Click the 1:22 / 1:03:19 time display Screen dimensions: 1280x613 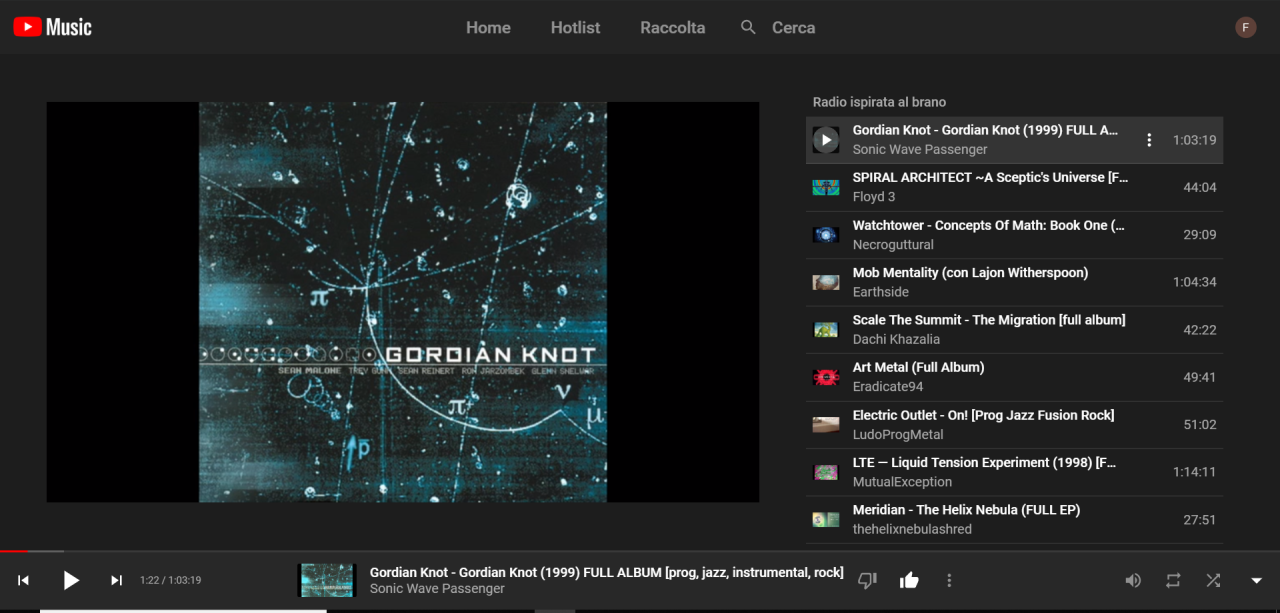click(x=170, y=580)
